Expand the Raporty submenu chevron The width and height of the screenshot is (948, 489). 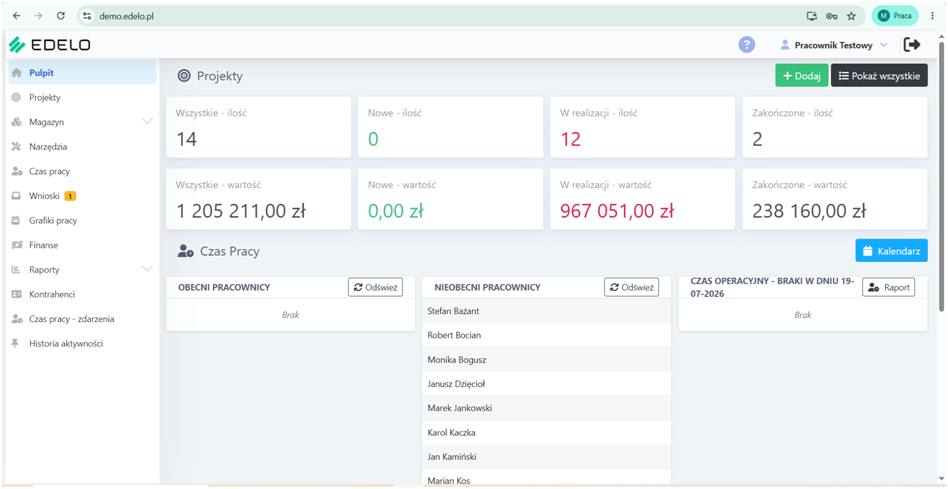147,269
